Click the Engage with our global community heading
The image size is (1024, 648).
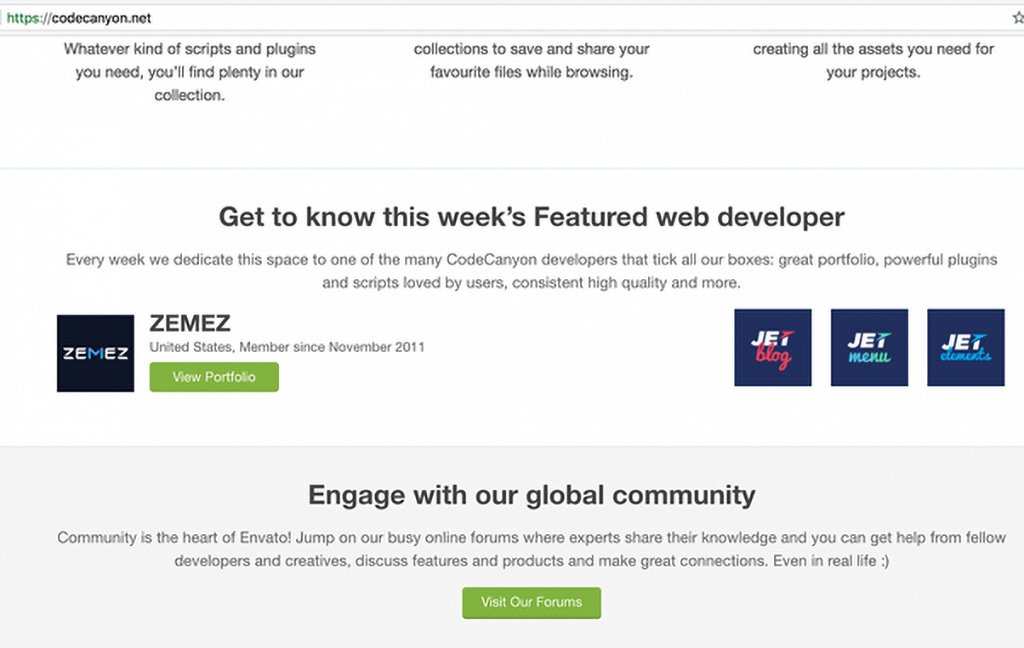[x=532, y=495]
